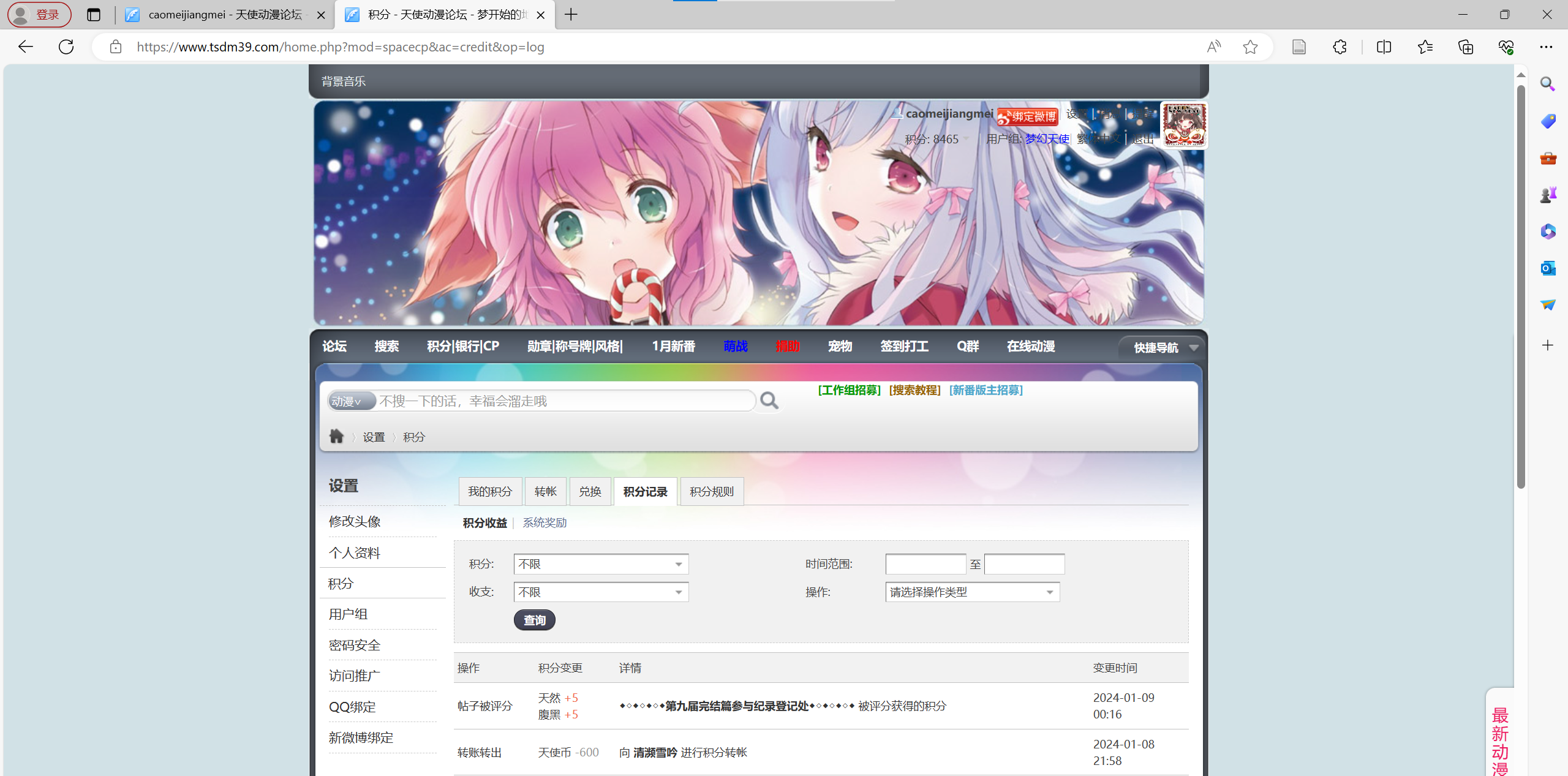The image size is (1568, 776).
Task: Add page to favorites with star icon
Action: click(1250, 47)
